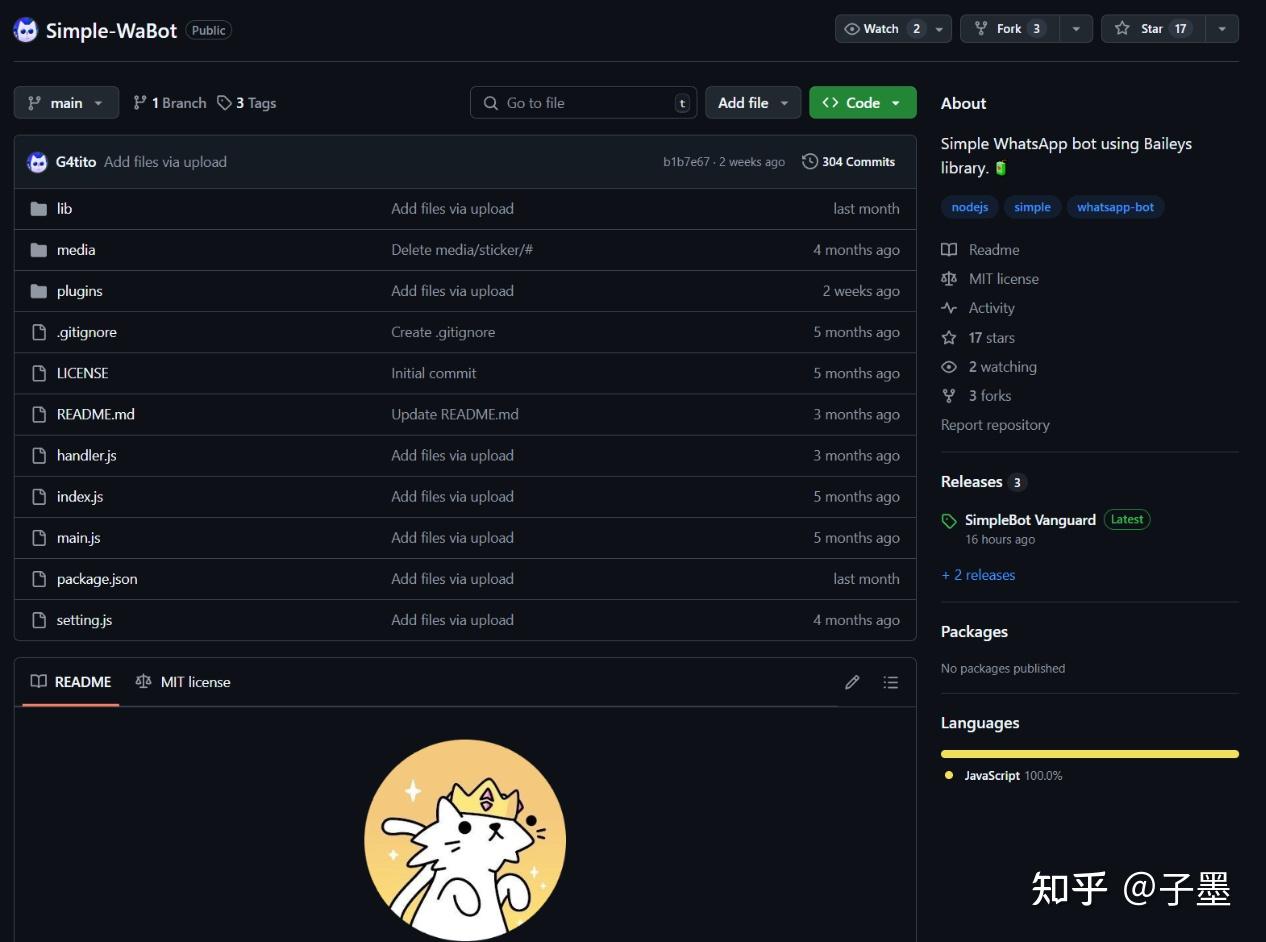Click the yellow JavaScript language bar
The height and width of the screenshot is (942, 1266).
tap(1089, 754)
